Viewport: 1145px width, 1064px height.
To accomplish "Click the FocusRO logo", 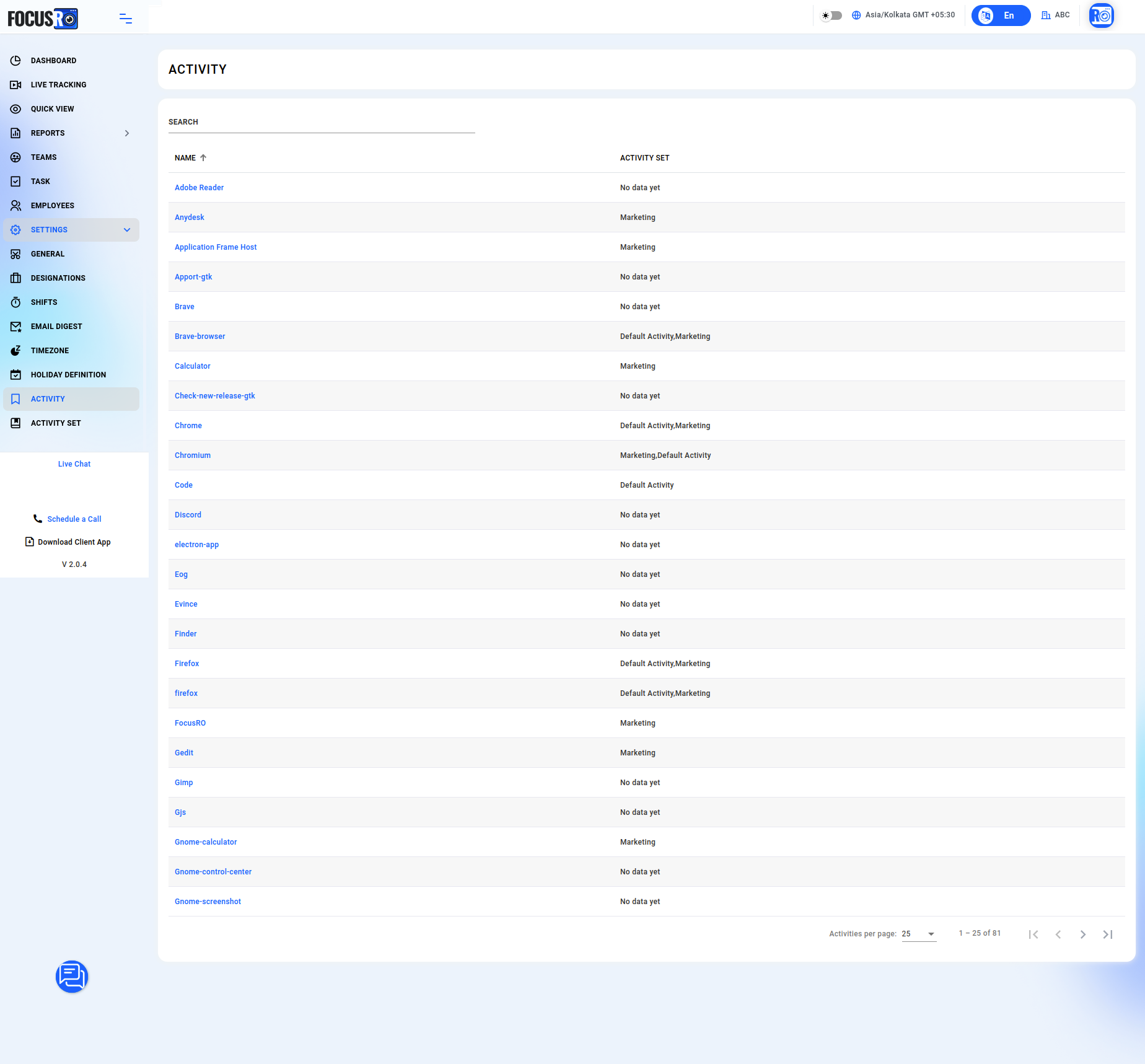I will 43,19.
